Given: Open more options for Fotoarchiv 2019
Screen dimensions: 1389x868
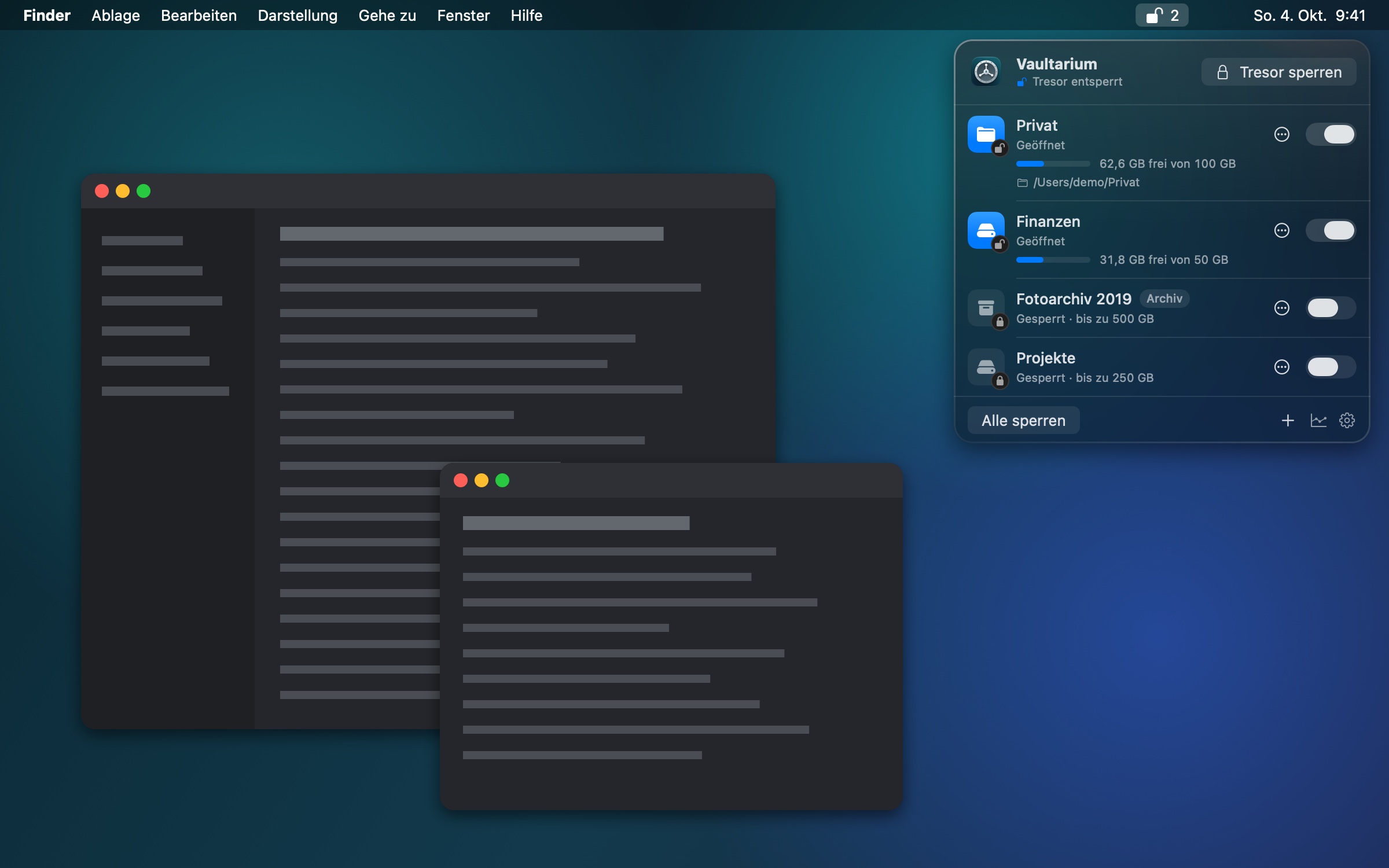Looking at the screenshot, I should [1281, 308].
